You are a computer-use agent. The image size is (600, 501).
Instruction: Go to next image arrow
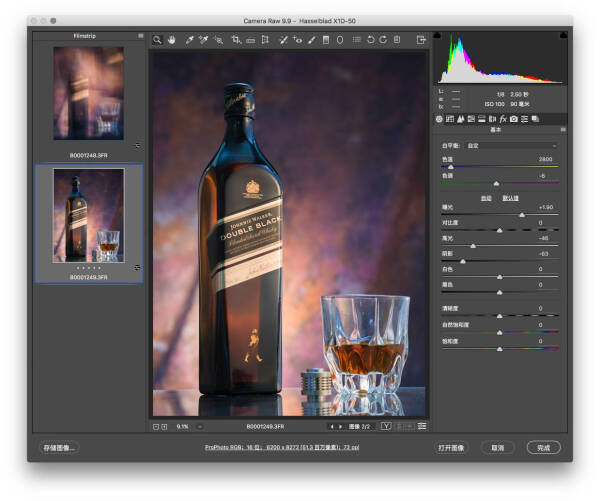340,426
